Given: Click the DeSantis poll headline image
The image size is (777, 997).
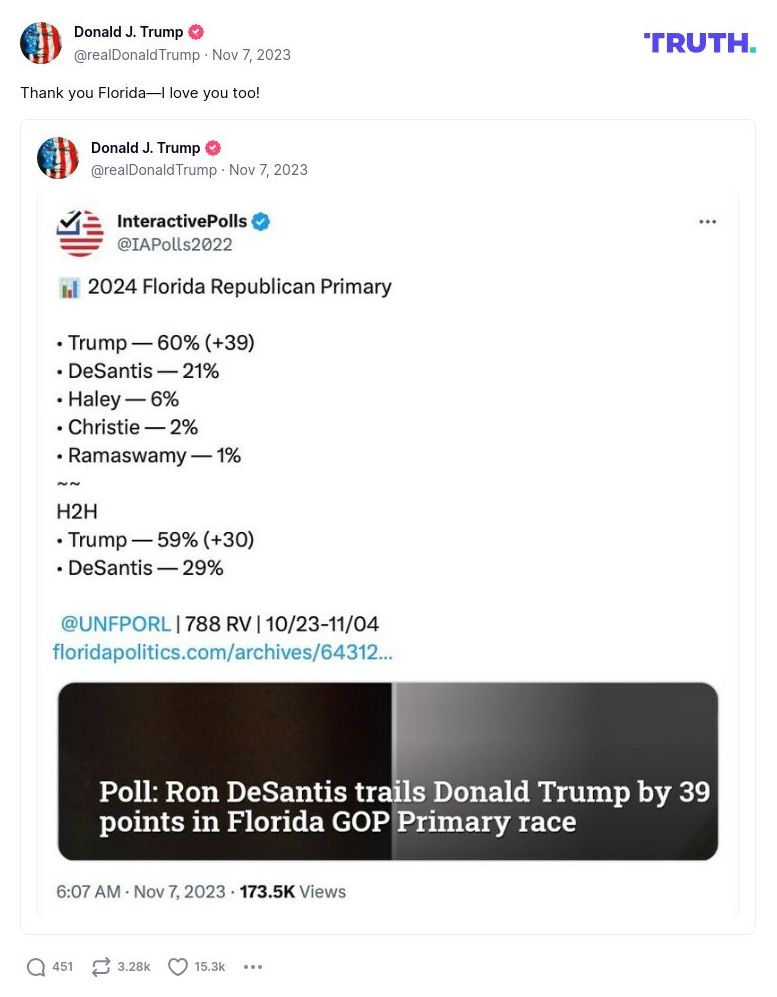Looking at the screenshot, I should 388,770.
